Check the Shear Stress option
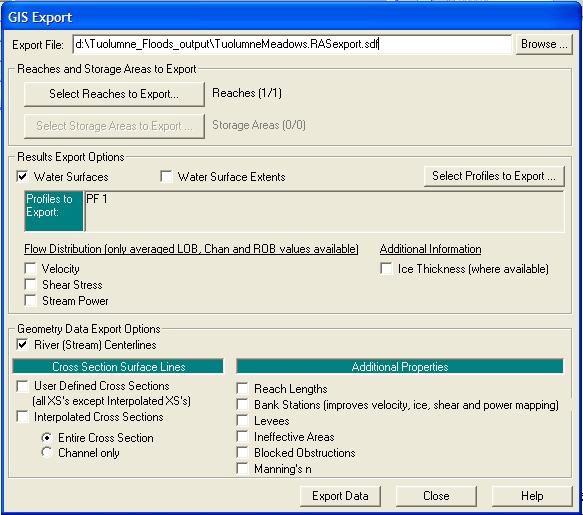This screenshot has width=583, height=515. coord(30,284)
